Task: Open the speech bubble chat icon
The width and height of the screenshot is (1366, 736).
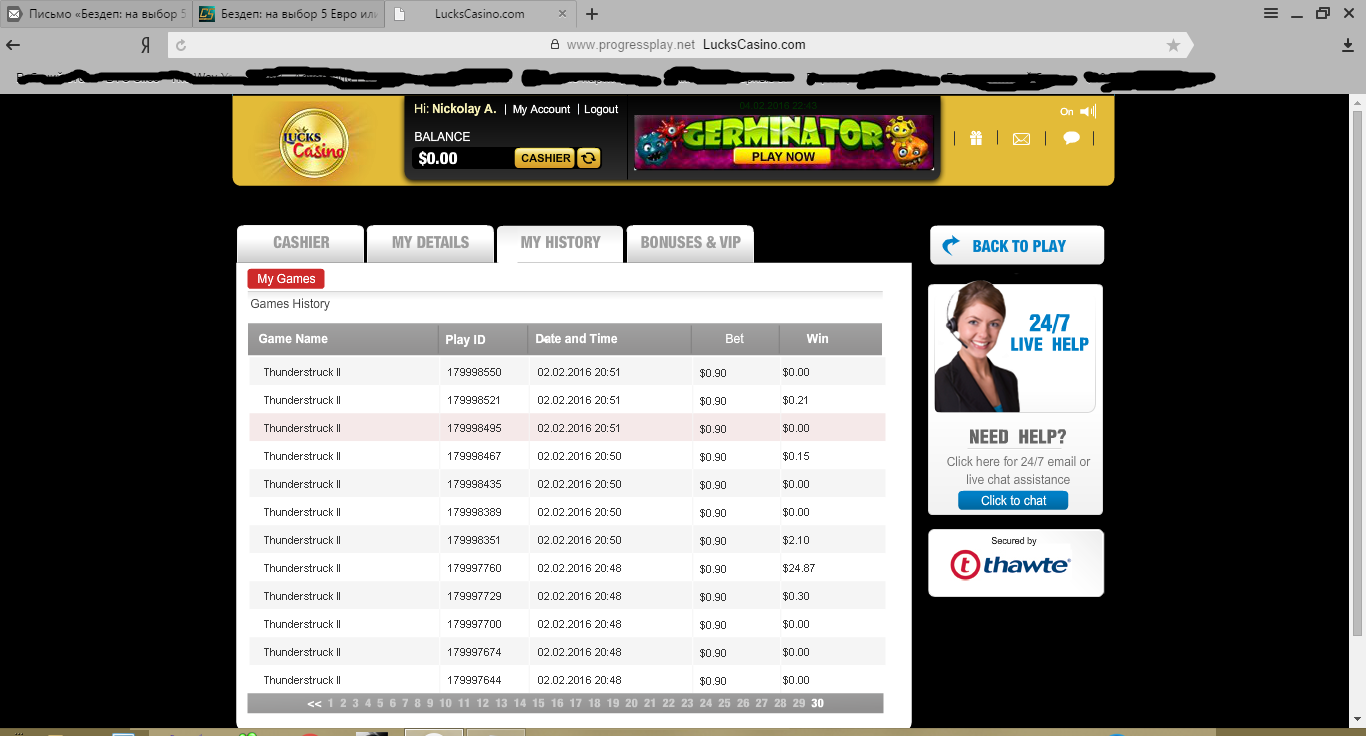Action: click(1071, 138)
